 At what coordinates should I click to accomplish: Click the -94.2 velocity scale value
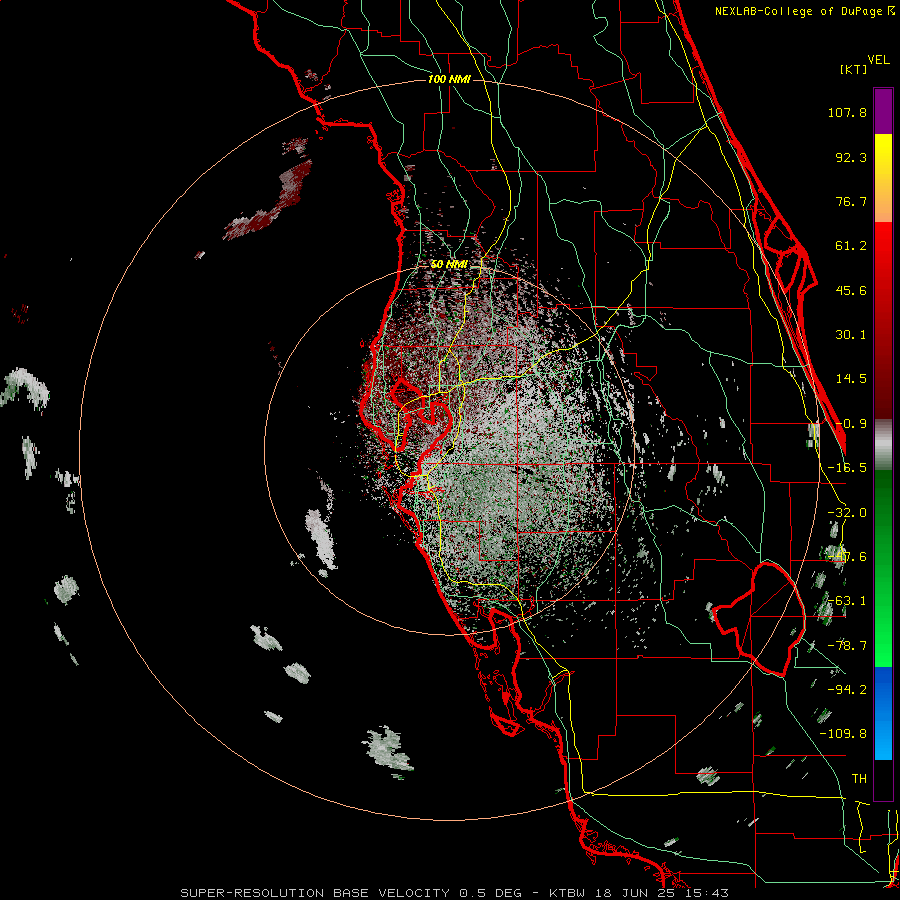[x=847, y=690]
